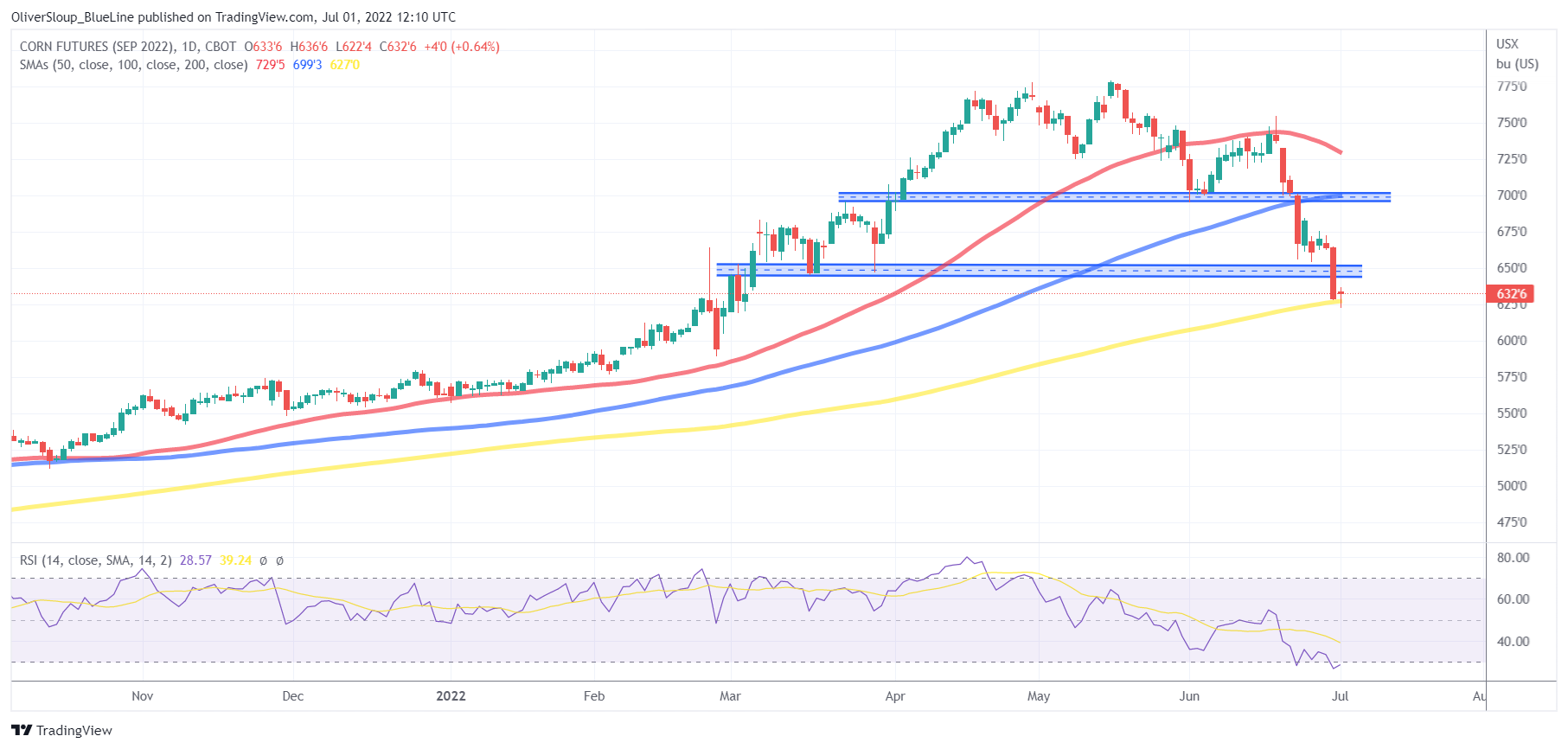Click the Nov label on the time axis
The width and height of the screenshot is (1568, 749).
point(143,696)
